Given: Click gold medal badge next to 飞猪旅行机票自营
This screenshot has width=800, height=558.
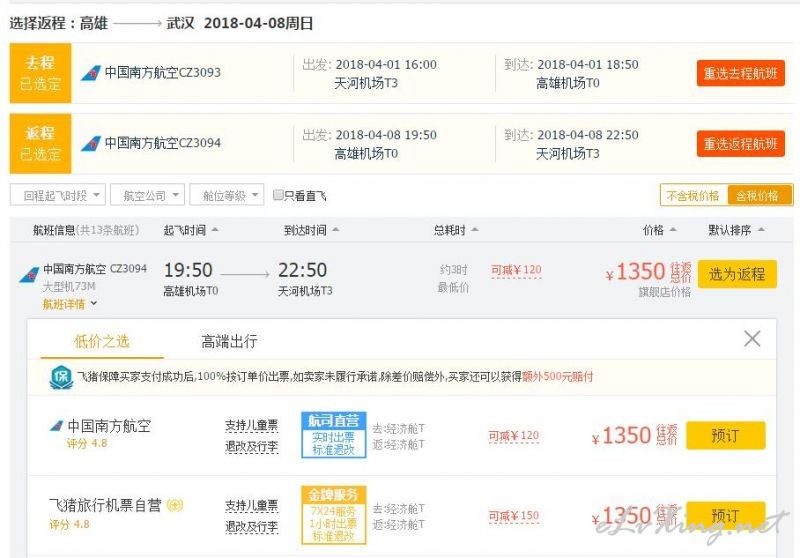Looking at the screenshot, I should pos(174,505).
